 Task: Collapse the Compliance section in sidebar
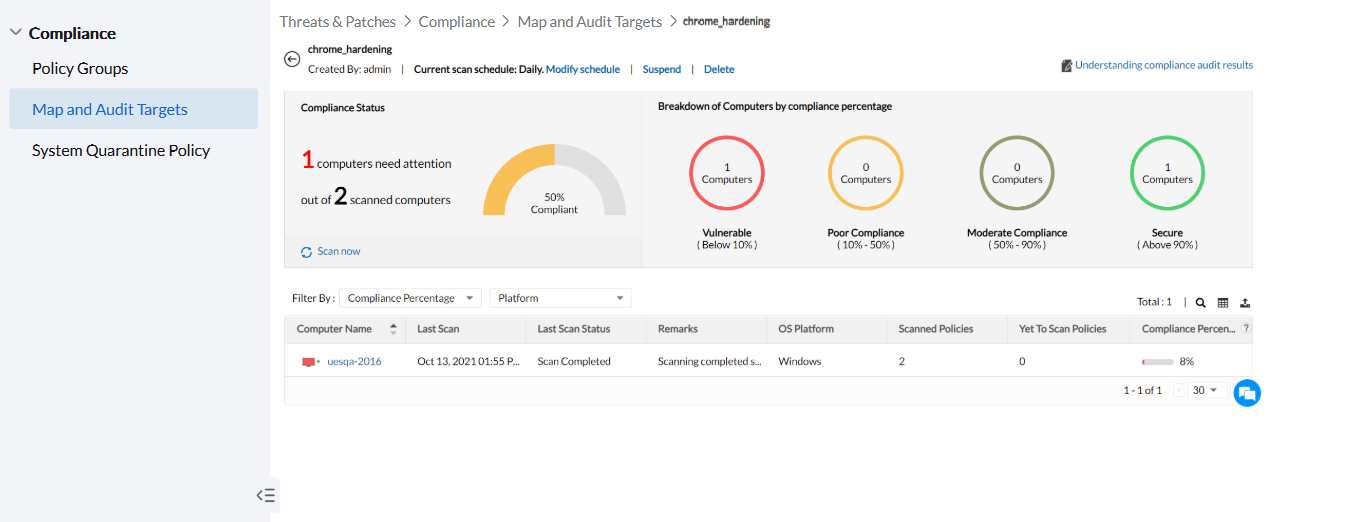[15, 33]
